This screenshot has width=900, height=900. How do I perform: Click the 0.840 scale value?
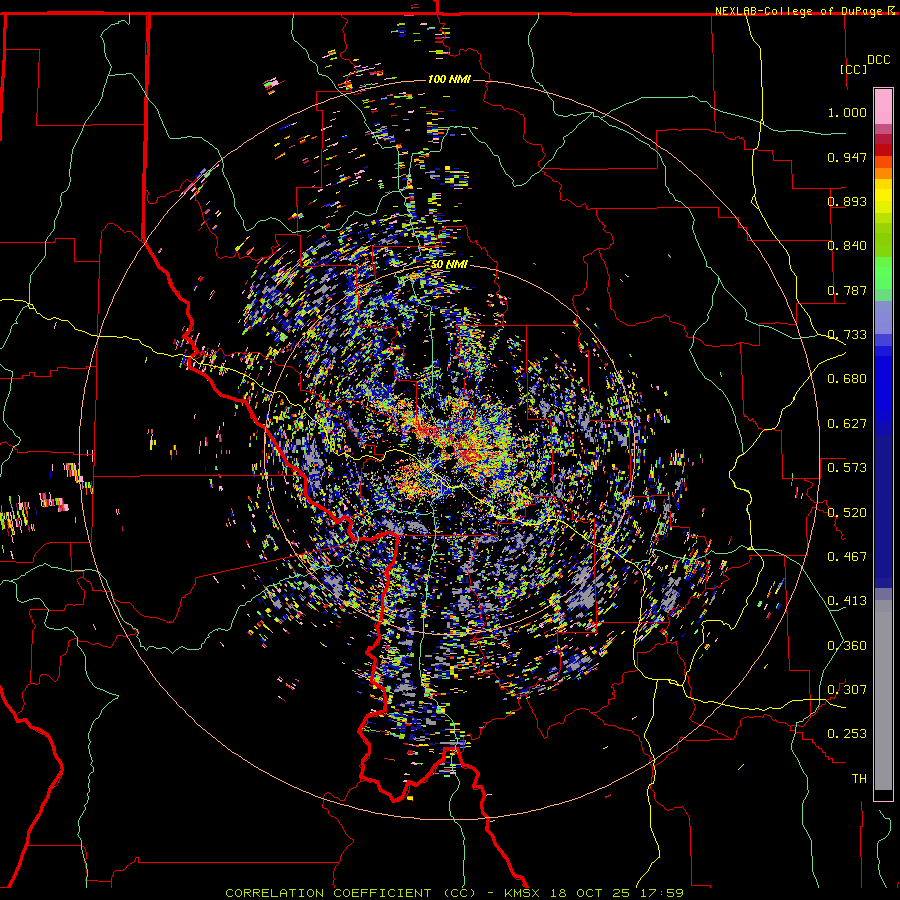pyautogui.click(x=847, y=246)
